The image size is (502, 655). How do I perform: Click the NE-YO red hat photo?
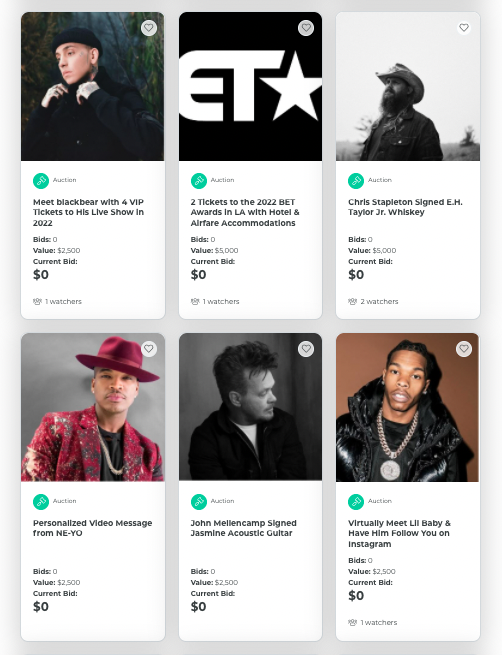pyautogui.click(x=93, y=407)
